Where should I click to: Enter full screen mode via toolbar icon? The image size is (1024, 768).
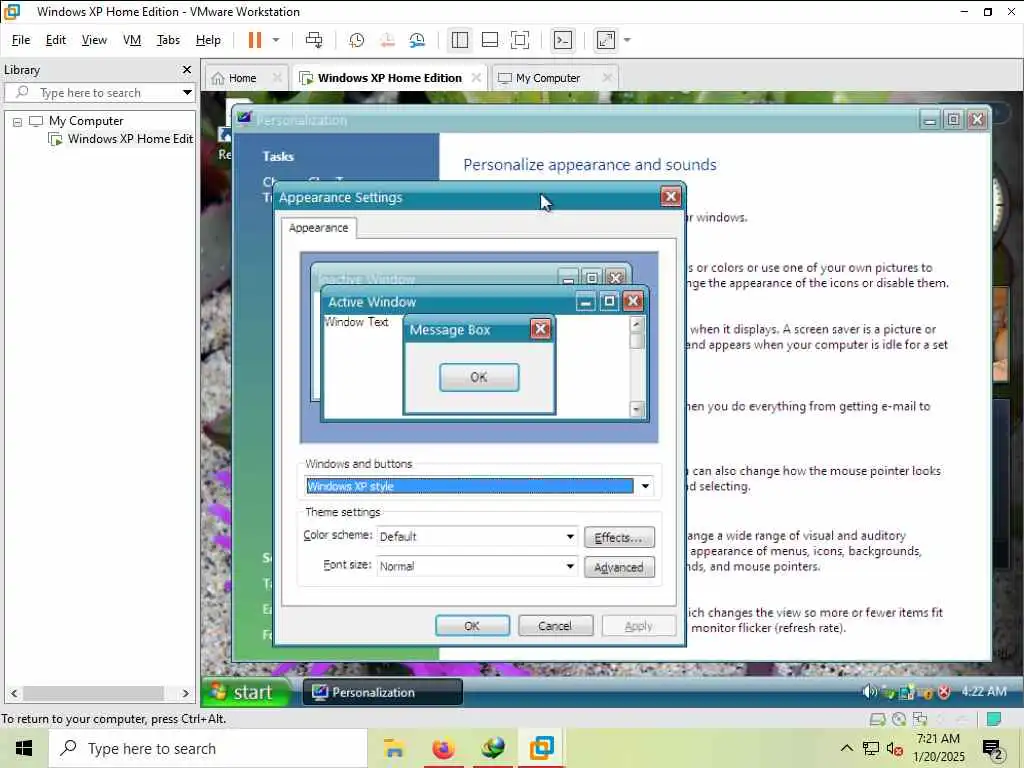click(x=520, y=40)
